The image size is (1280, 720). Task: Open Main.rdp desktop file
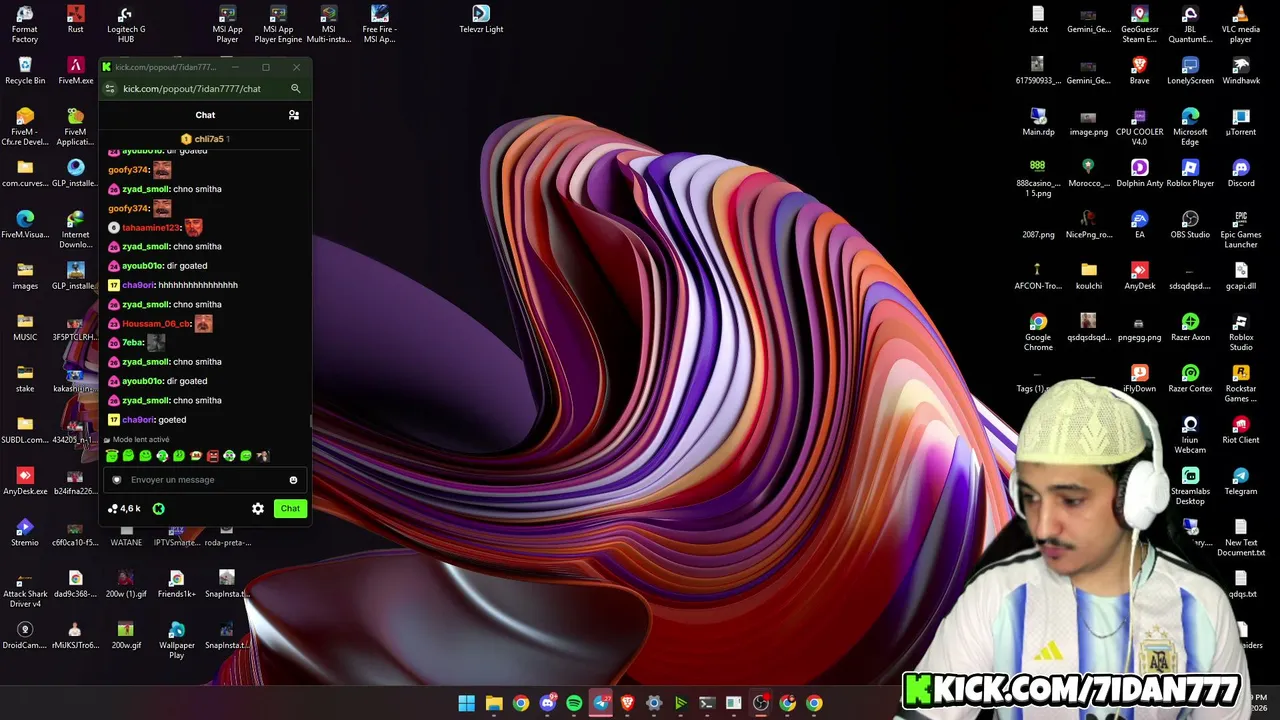pos(1038,121)
